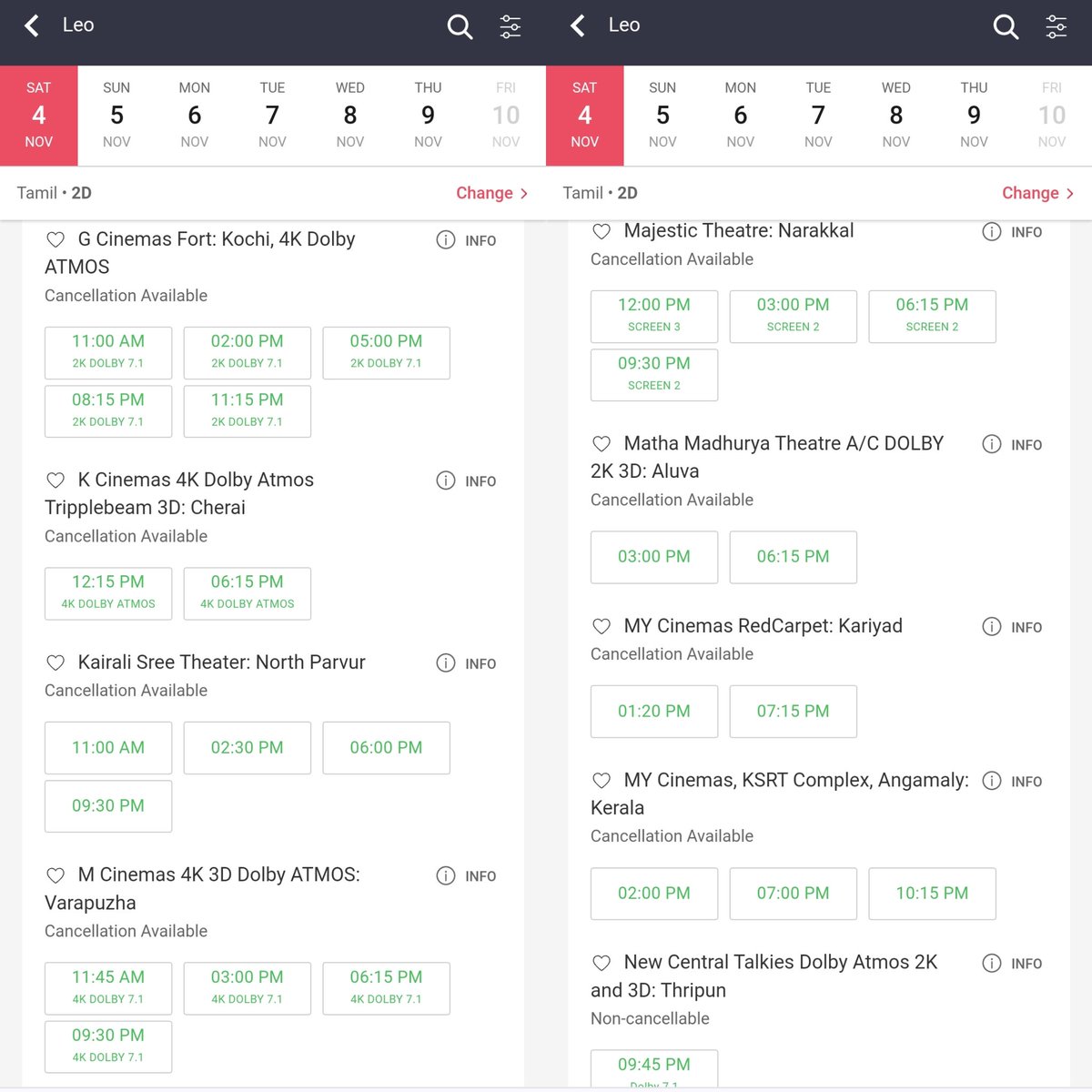This screenshot has width=1092, height=1092.
Task: Book 02:00 PM show at Angamaly
Action: 654,894
